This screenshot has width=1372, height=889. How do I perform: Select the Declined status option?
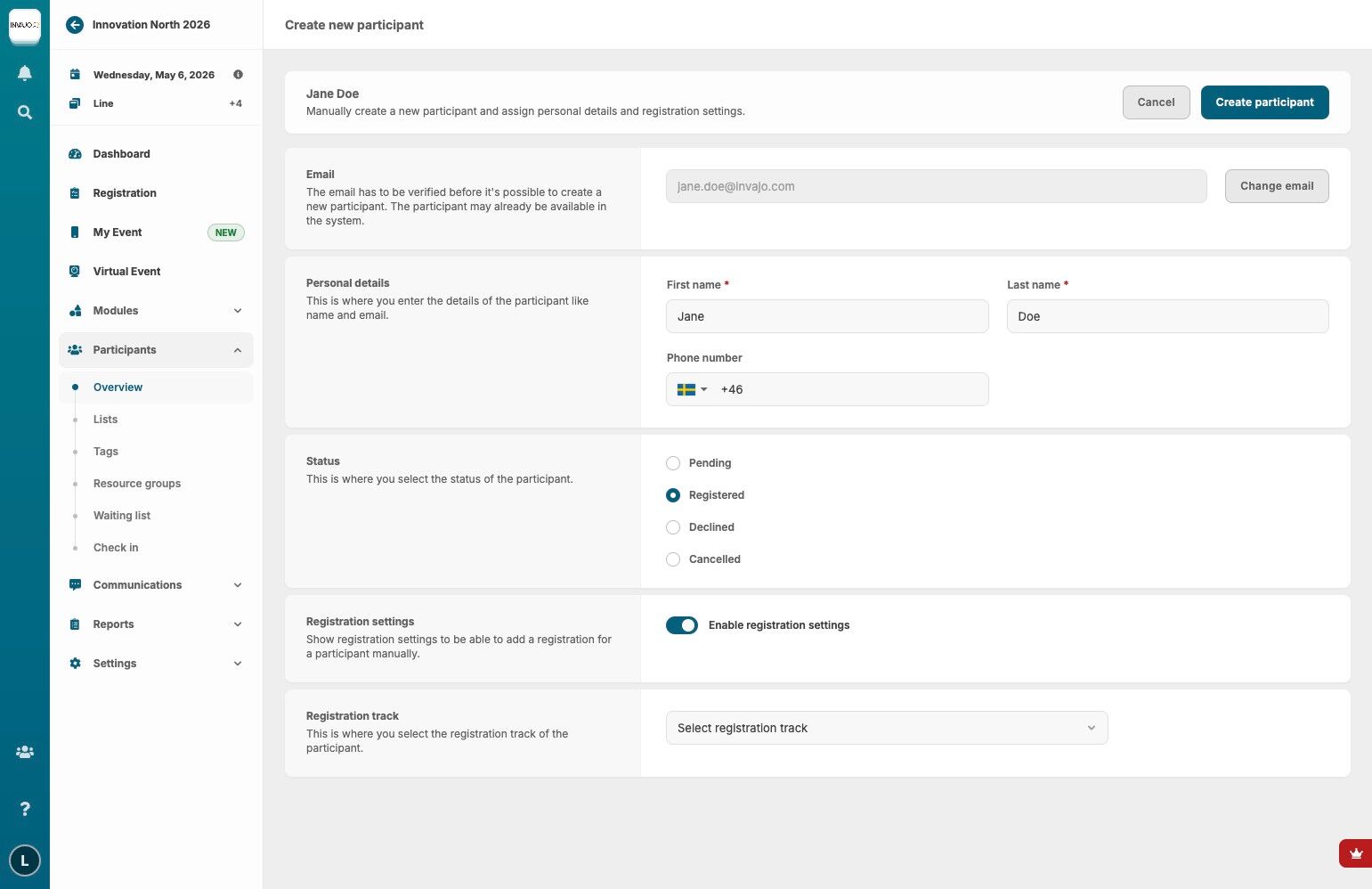[x=673, y=527]
